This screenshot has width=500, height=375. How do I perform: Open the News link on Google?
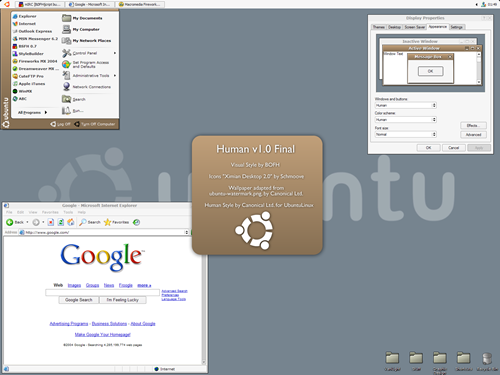tap(109, 285)
